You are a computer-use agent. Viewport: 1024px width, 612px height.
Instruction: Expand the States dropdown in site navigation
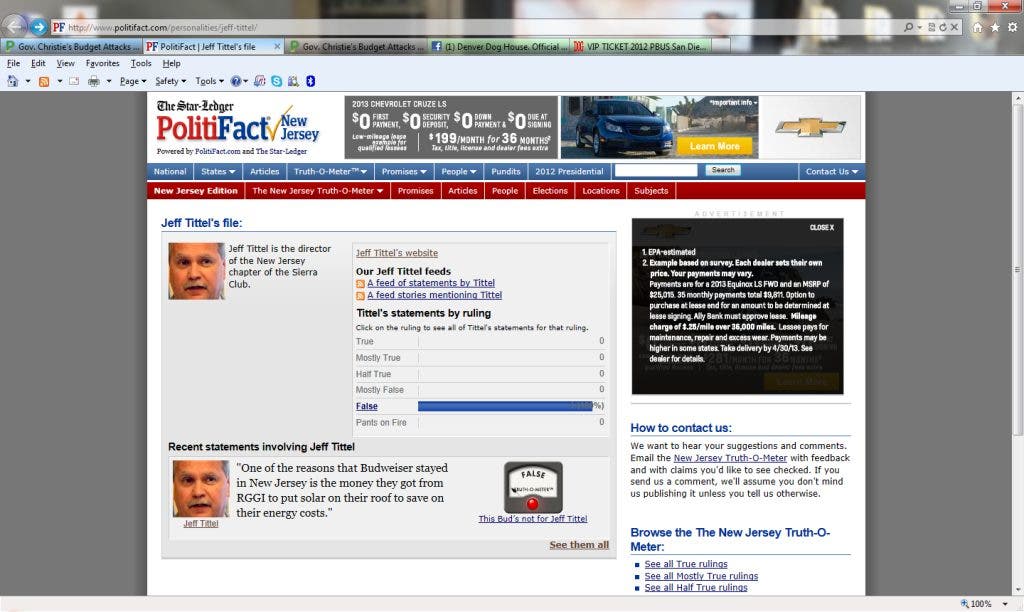coord(217,172)
